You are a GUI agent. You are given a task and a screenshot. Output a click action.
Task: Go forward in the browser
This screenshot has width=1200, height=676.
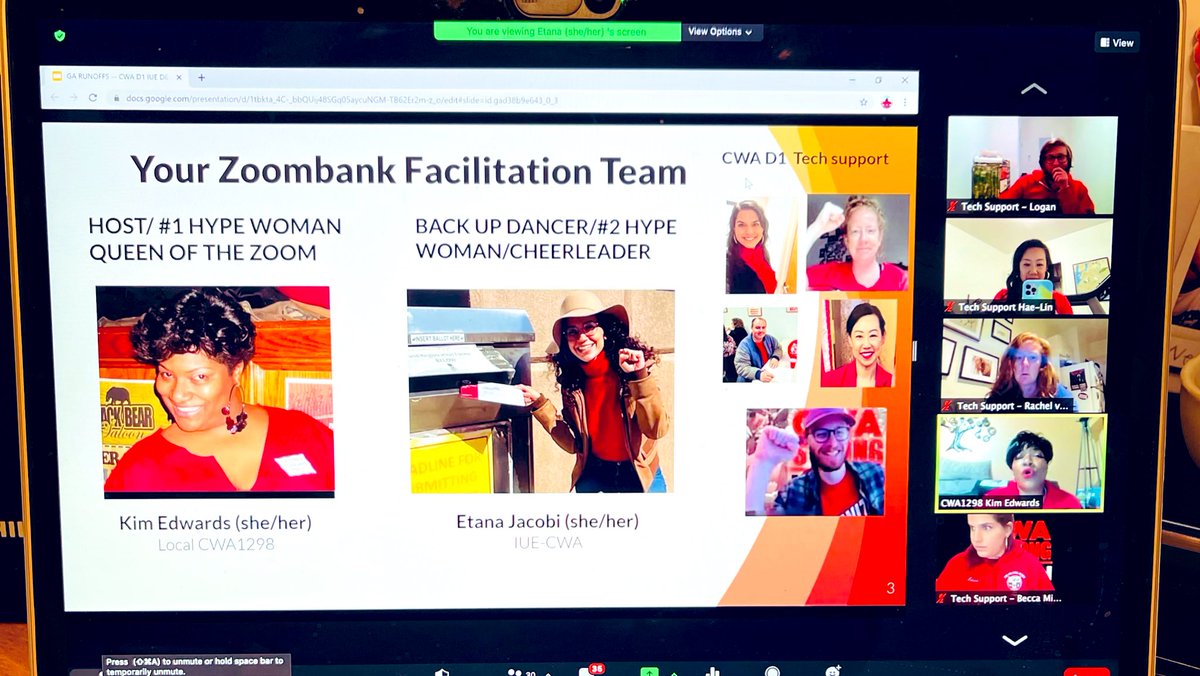pyautogui.click(x=74, y=98)
